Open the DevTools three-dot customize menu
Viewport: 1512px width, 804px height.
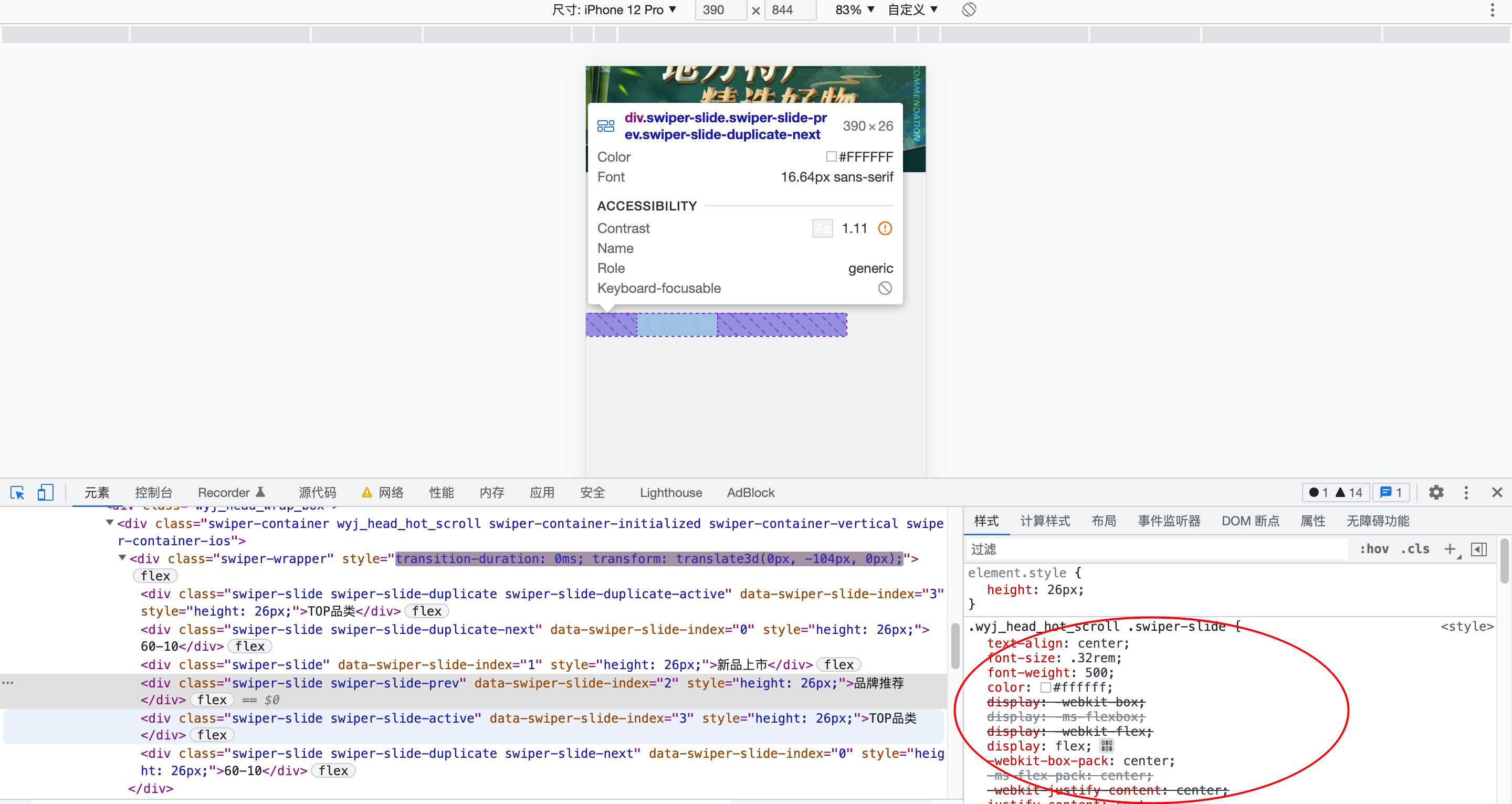(1466, 492)
